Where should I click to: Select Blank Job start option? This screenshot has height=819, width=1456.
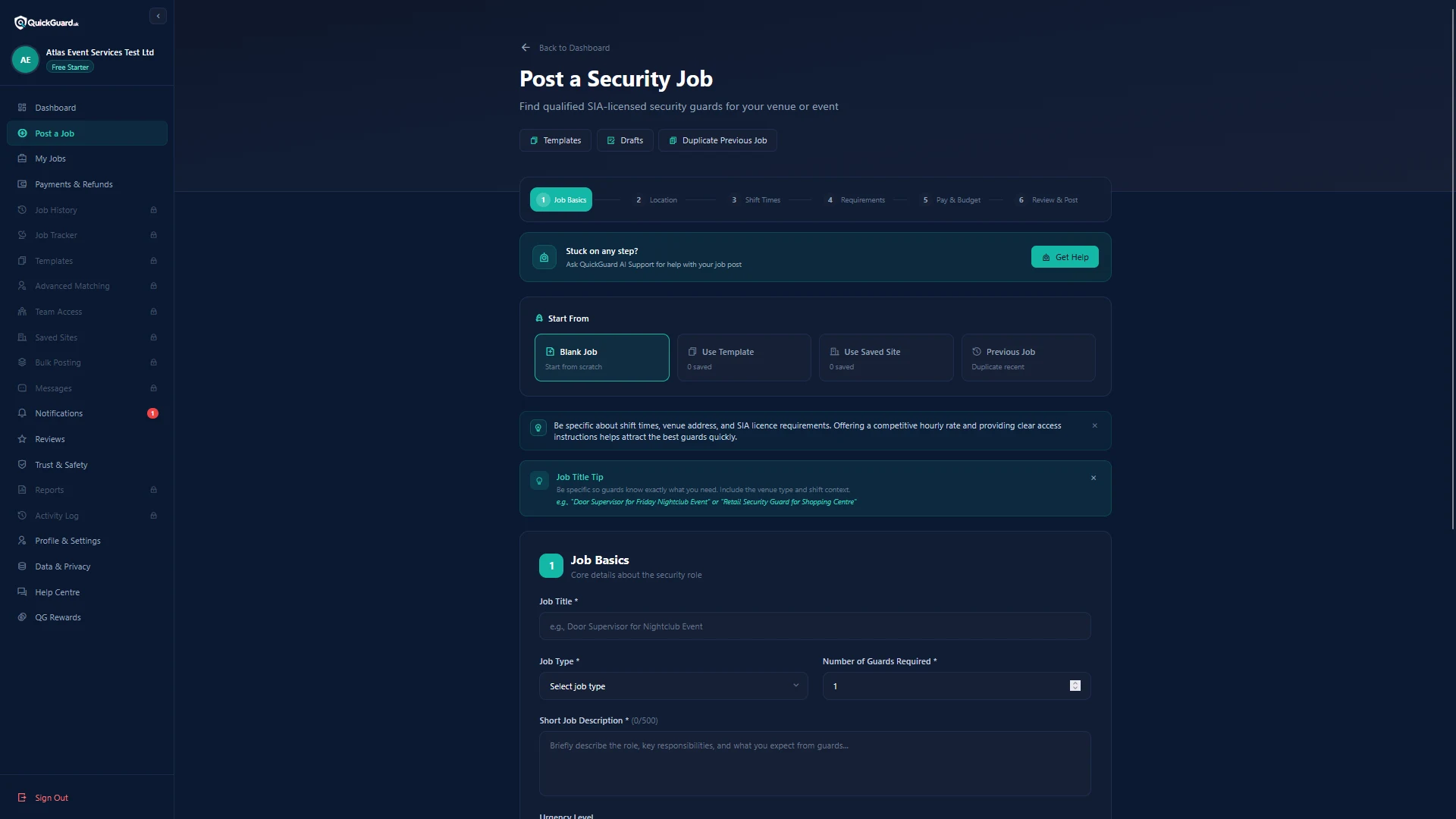(602, 357)
